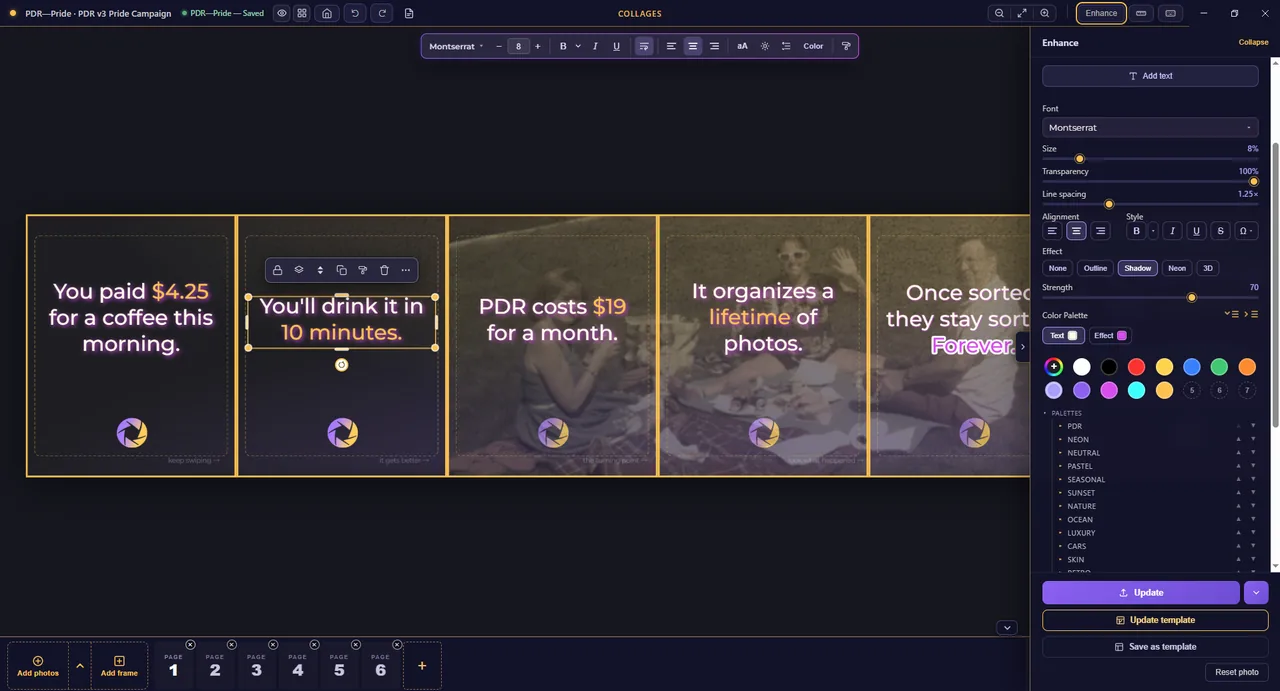
Task: Open more options ellipsis on text box toolbar
Action: [x=405, y=270]
